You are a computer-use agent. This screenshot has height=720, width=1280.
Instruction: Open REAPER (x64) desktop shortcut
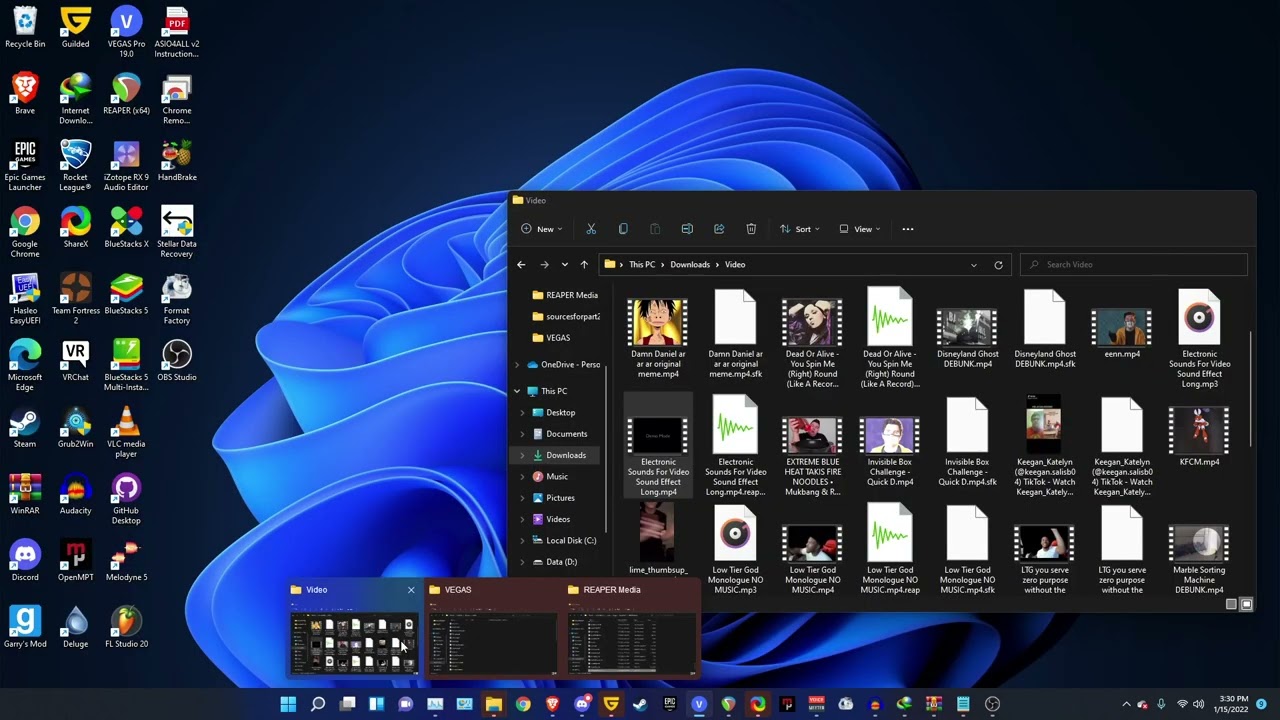point(126,95)
